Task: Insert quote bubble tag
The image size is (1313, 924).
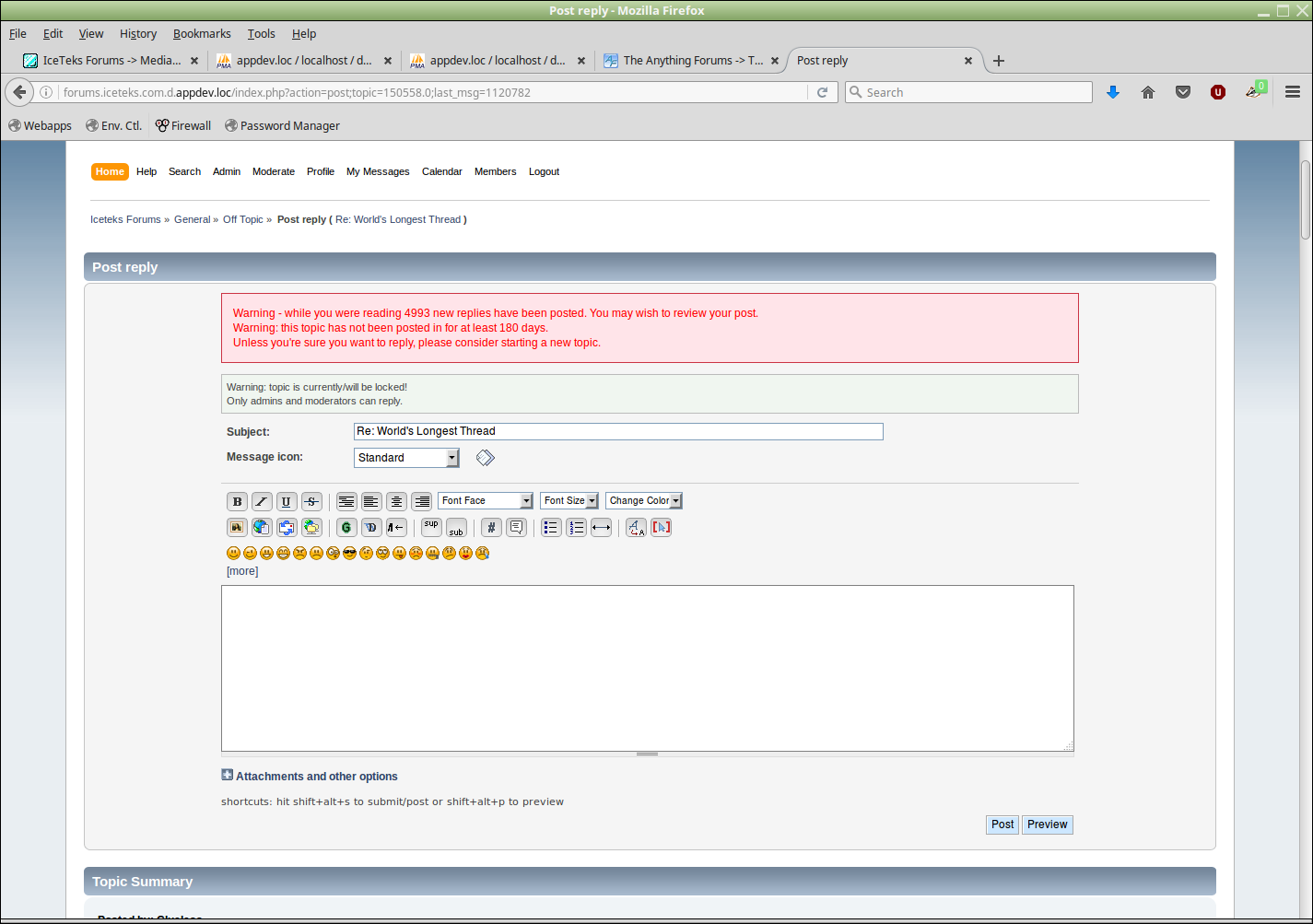Action: [516, 528]
